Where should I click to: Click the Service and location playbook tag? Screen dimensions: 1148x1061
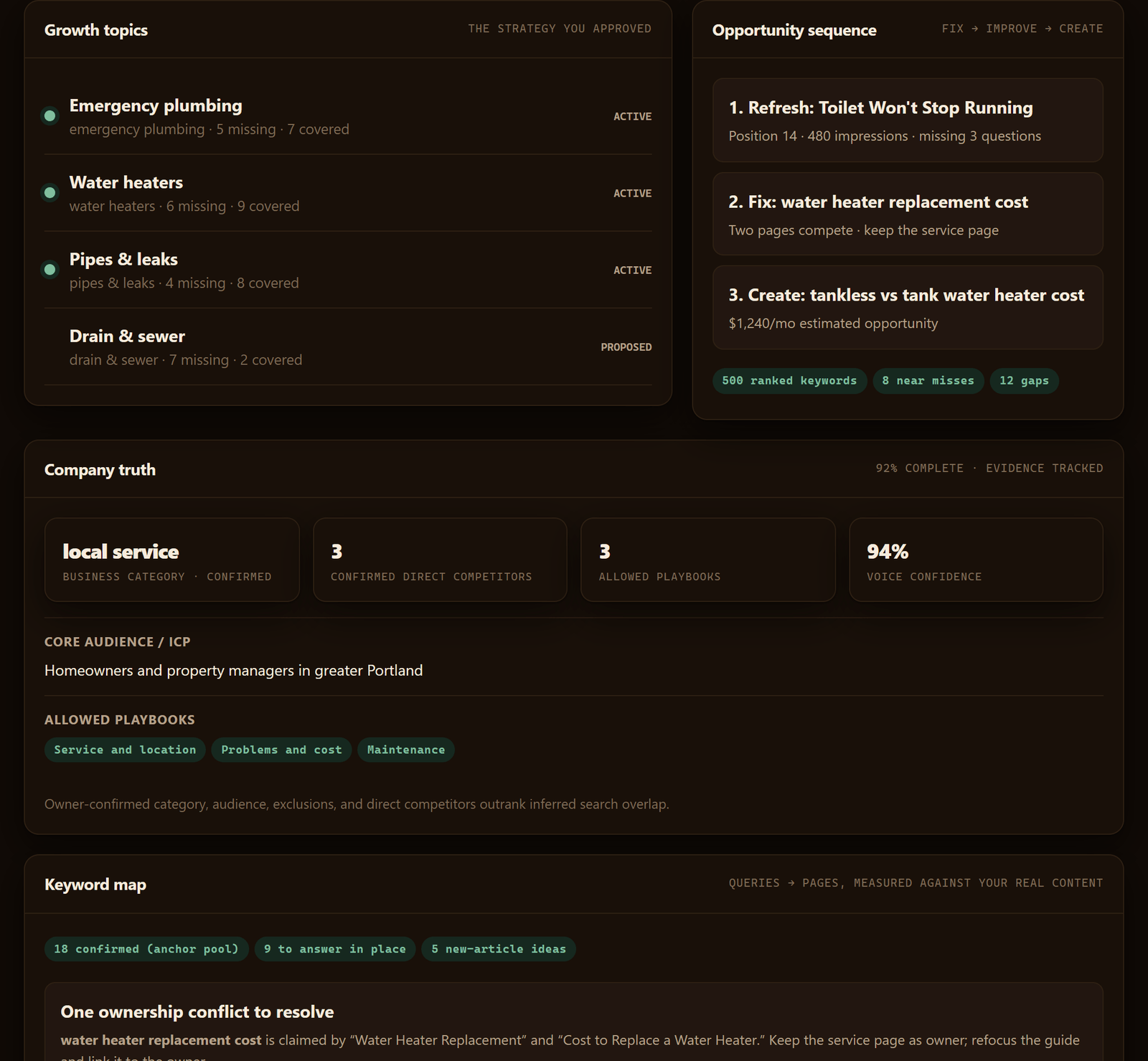click(x=125, y=750)
